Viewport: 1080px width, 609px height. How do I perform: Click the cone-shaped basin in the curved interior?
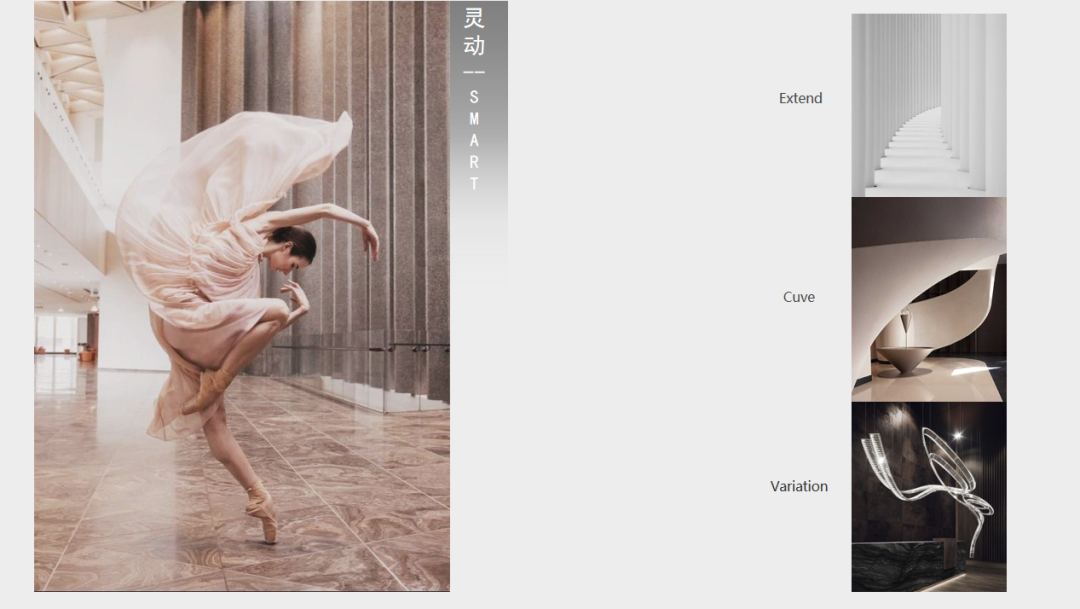(x=906, y=359)
